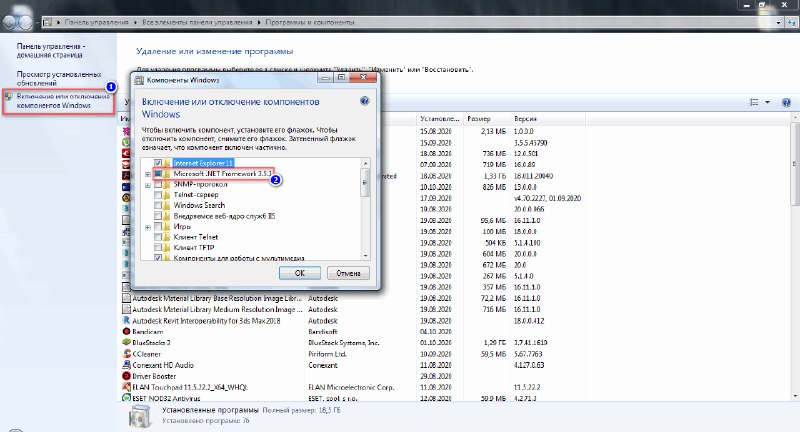Screen dimensions: 800x432
Task: Click the Forward navigation arrow button
Action: (26, 22)
